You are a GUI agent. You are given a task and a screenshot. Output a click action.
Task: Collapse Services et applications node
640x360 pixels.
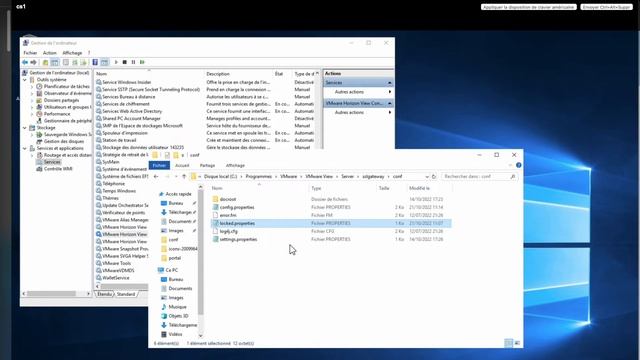point(24,148)
